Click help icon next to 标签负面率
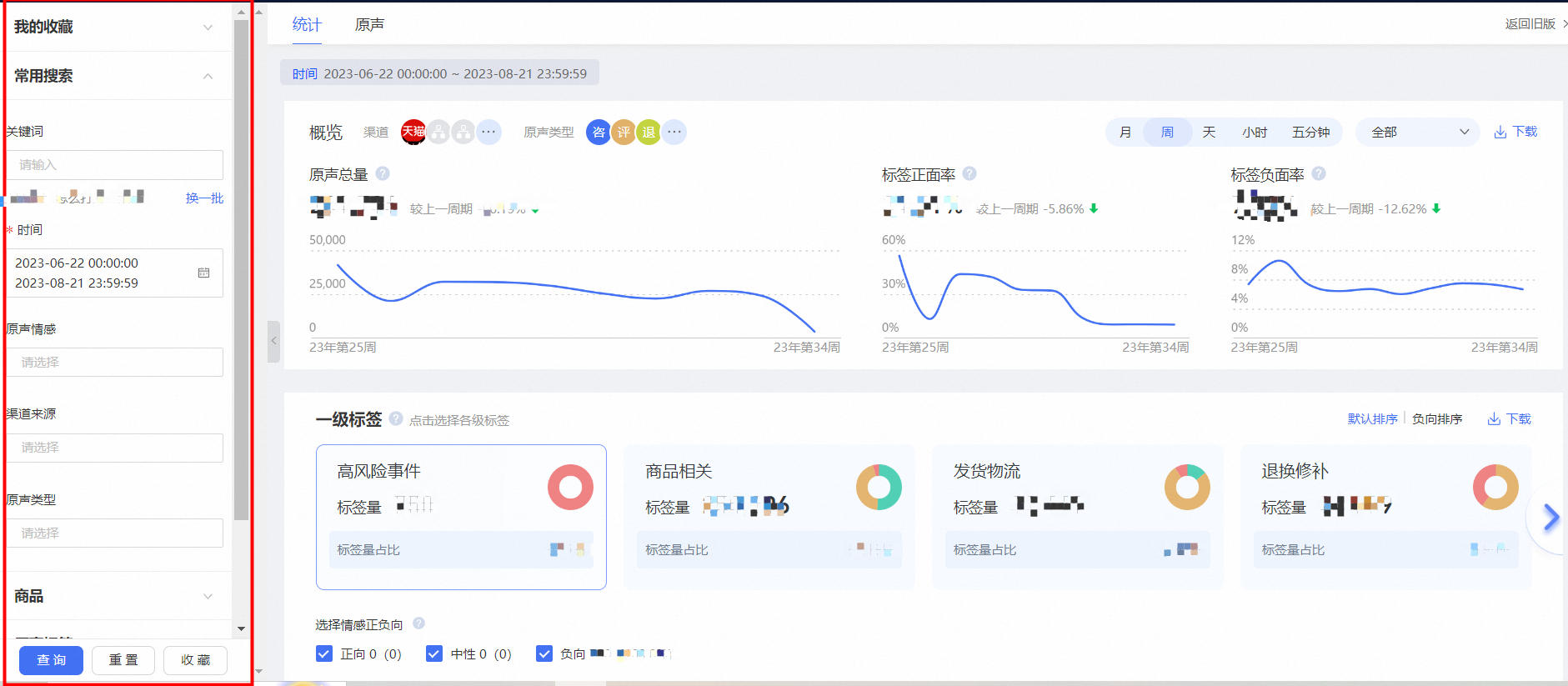Image resolution: width=1568 pixels, height=686 pixels. pyautogui.click(x=1319, y=173)
